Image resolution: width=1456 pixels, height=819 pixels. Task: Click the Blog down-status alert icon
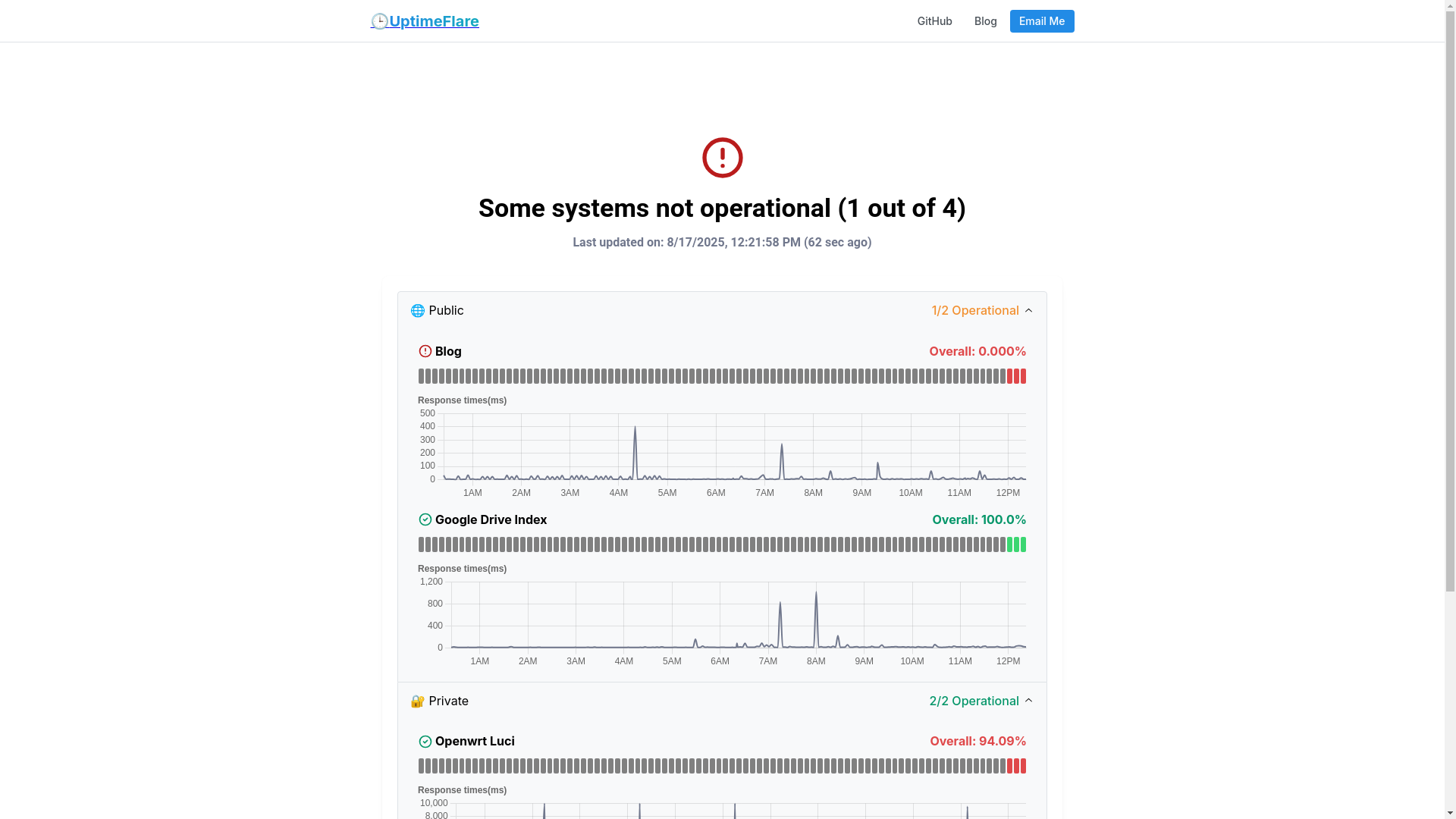click(425, 351)
